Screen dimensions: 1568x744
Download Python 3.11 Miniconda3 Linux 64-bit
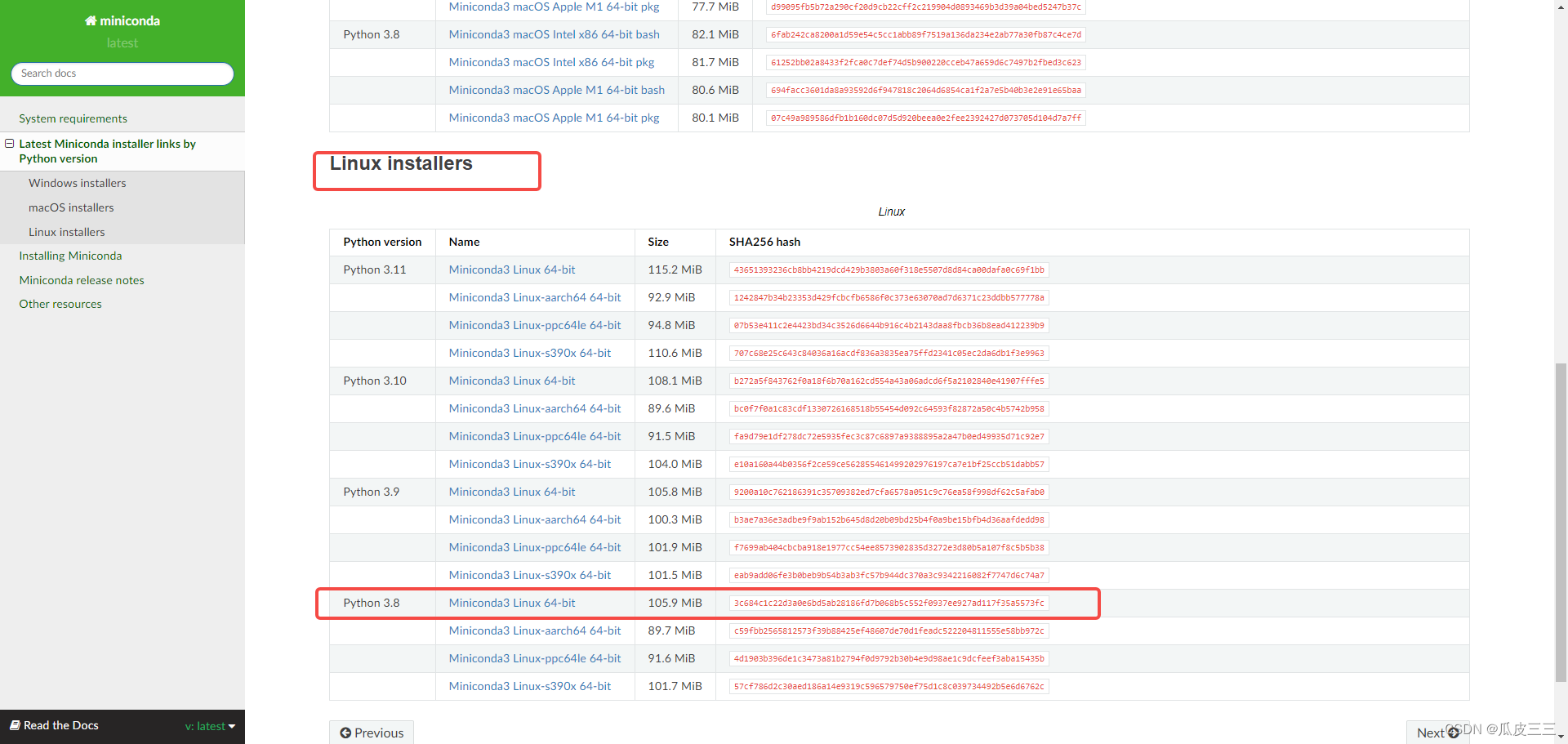coord(512,270)
